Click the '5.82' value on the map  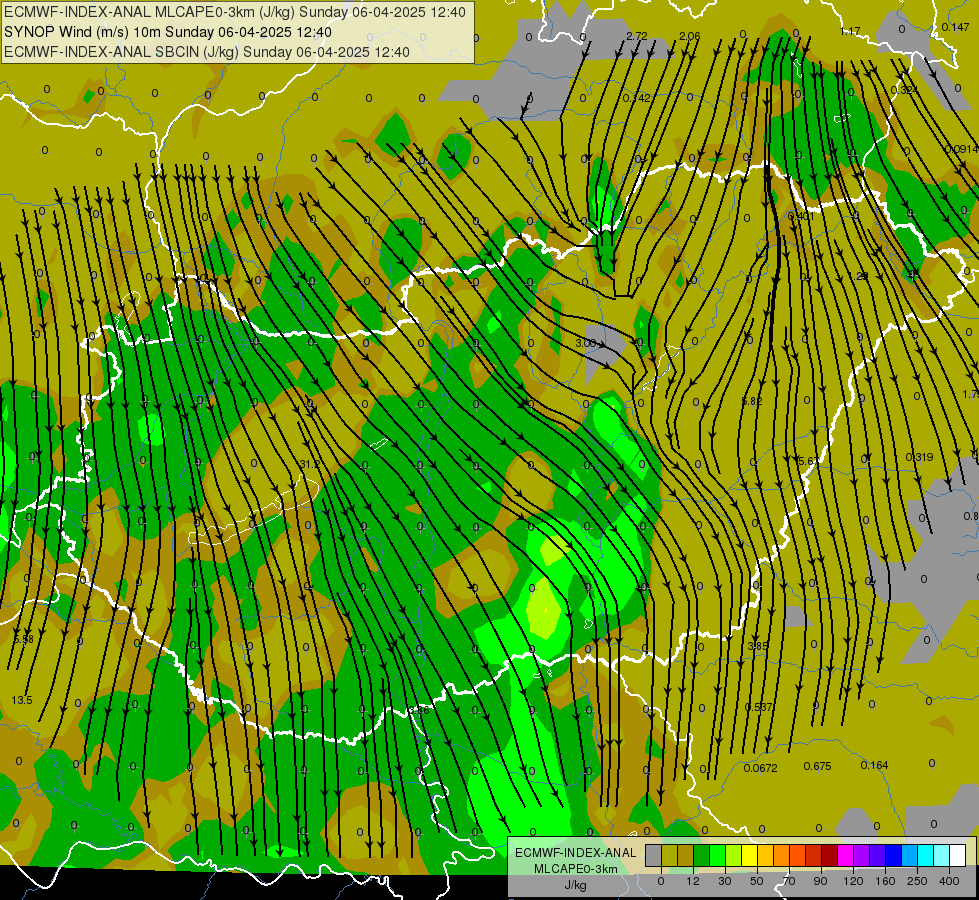coord(752,401)
